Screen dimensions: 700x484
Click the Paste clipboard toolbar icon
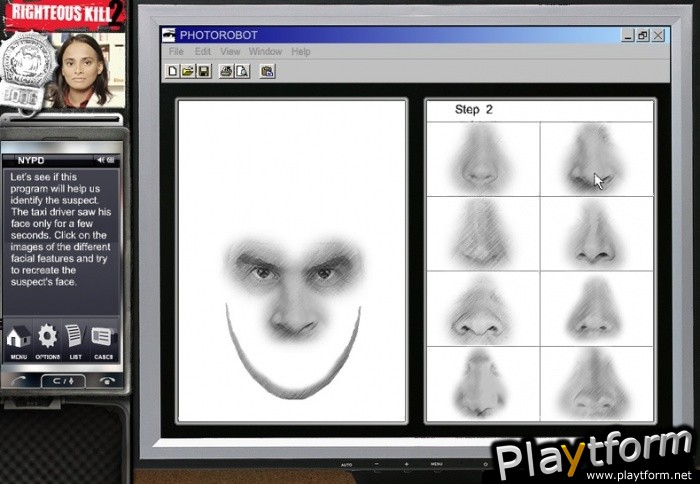tap(267, 71)
